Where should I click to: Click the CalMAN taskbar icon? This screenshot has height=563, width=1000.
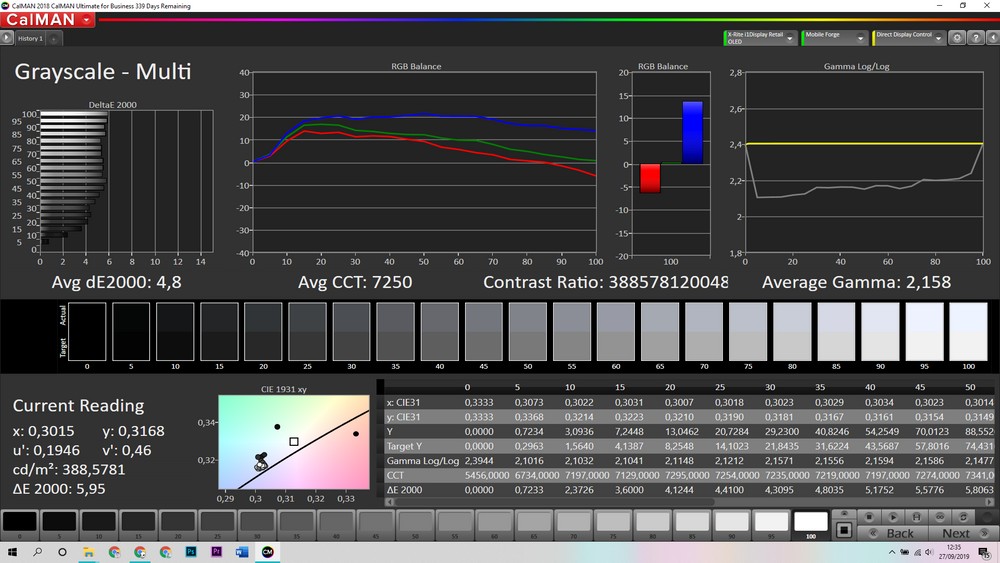267,552
